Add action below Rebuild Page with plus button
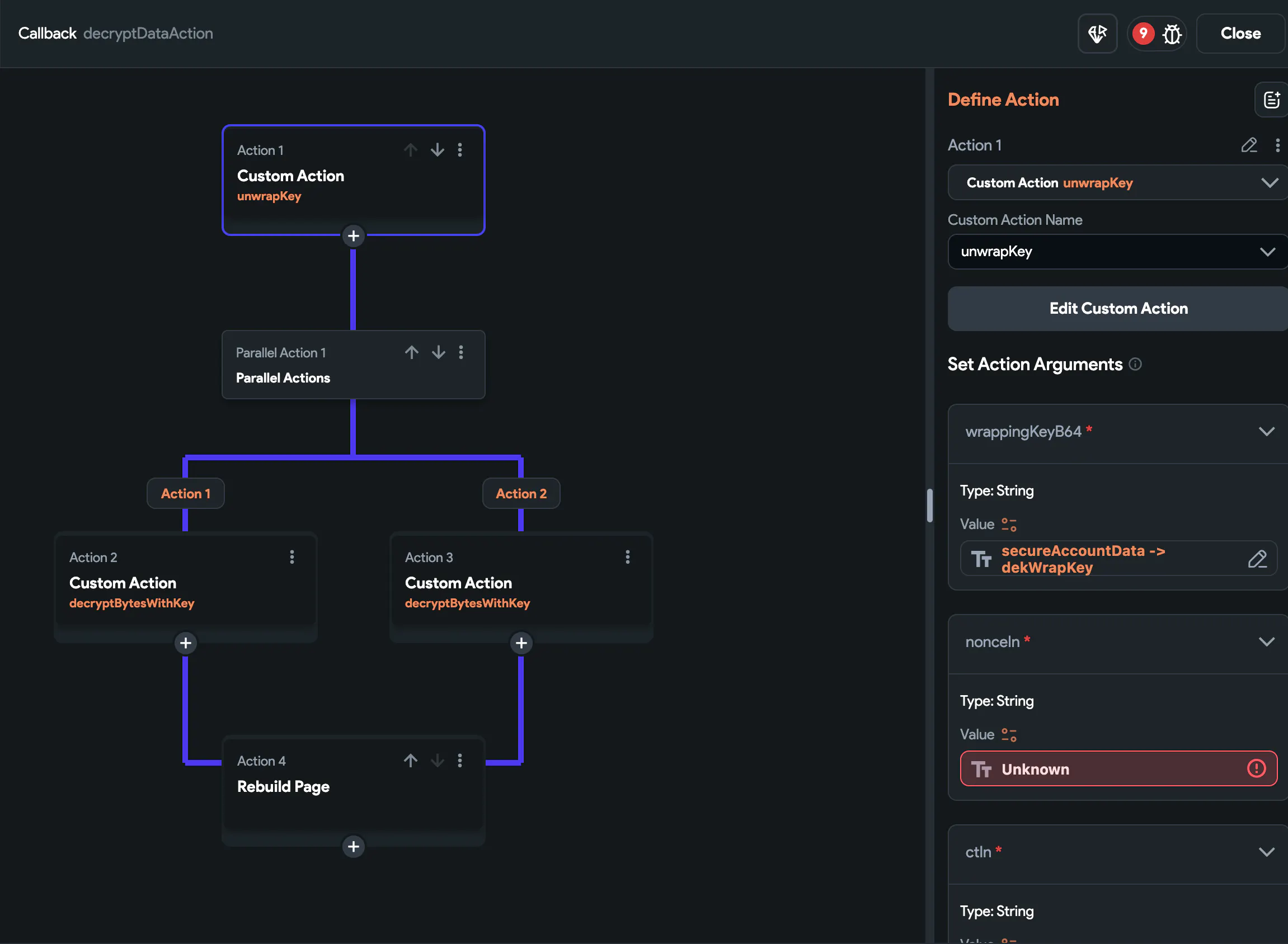 pyautogui.click(x=353, y=847)
